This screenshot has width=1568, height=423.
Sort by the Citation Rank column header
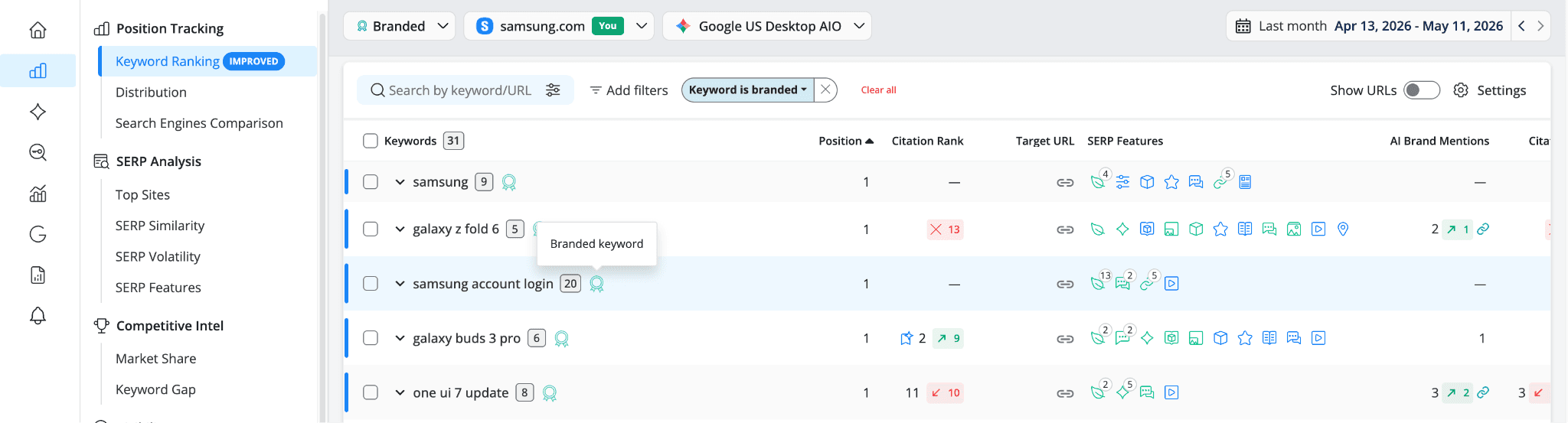(x=927, y=141)
